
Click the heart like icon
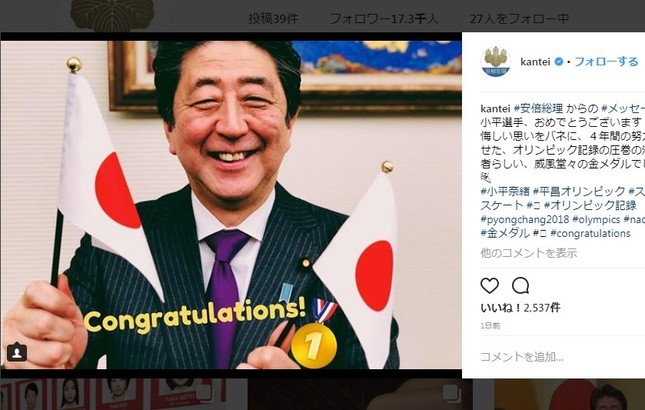click(490, 285)
